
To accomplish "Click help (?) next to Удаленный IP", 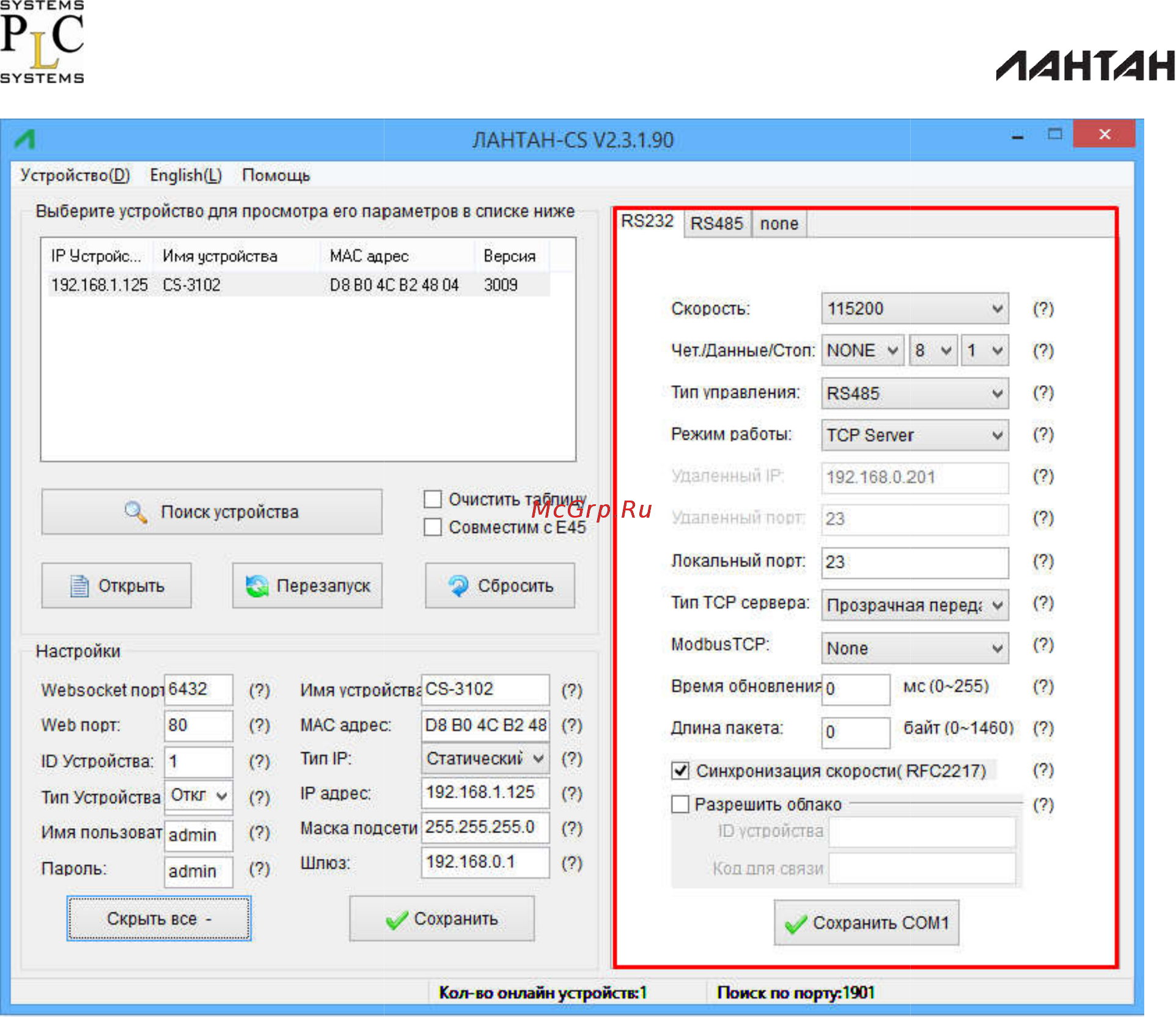I will (1043, 475).
